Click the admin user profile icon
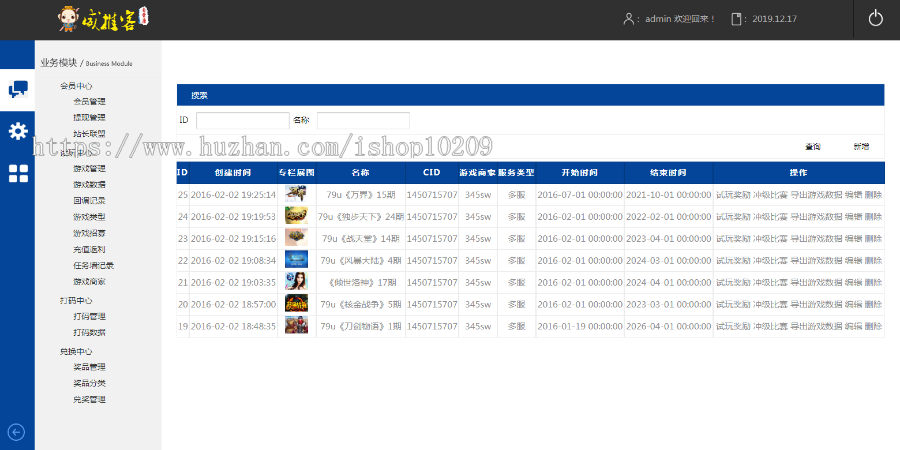Screen dimensions: 900x450 (628, 19)
